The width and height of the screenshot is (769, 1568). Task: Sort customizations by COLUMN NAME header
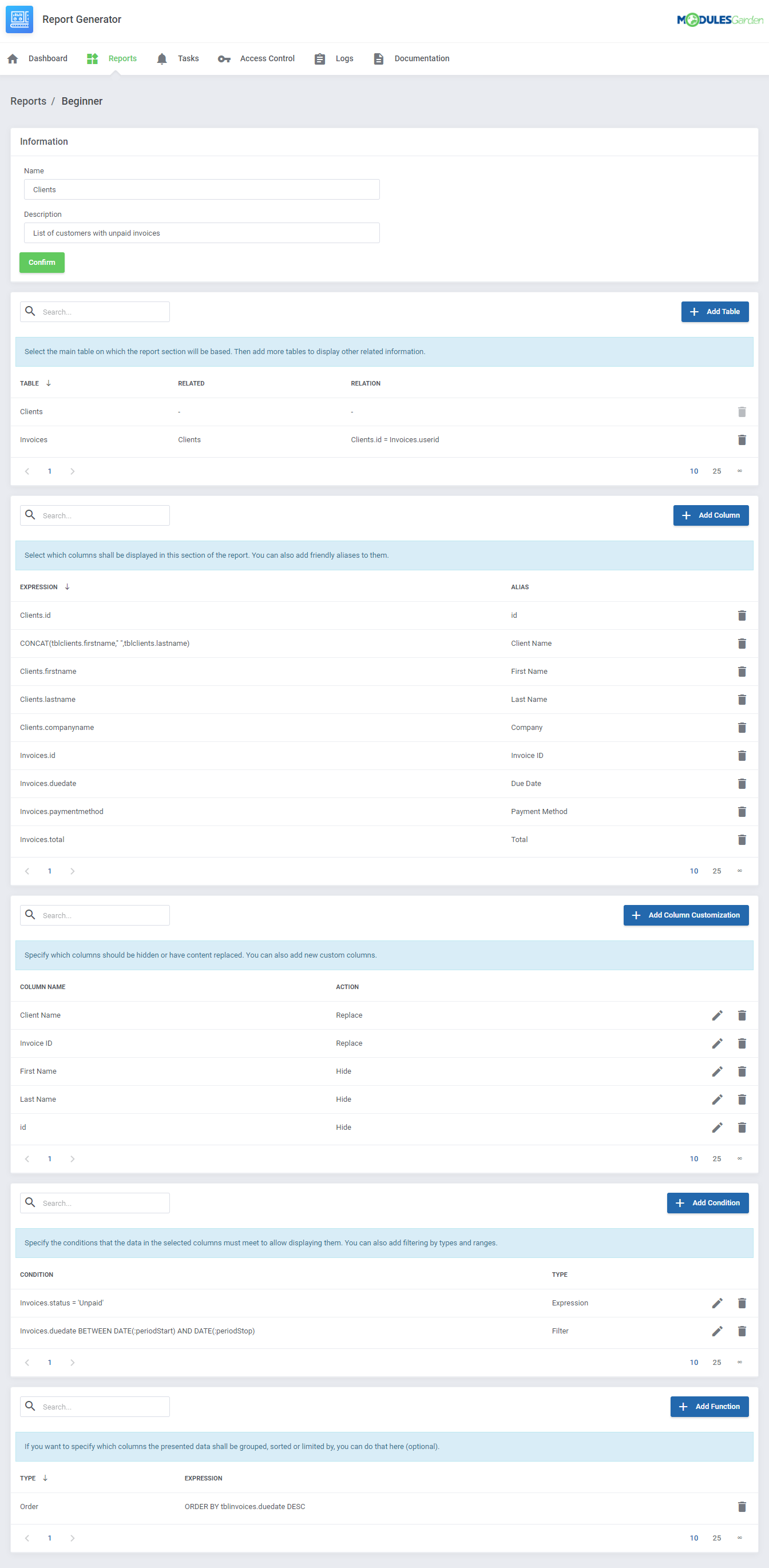pyautogui.click(x=42, y=987)
